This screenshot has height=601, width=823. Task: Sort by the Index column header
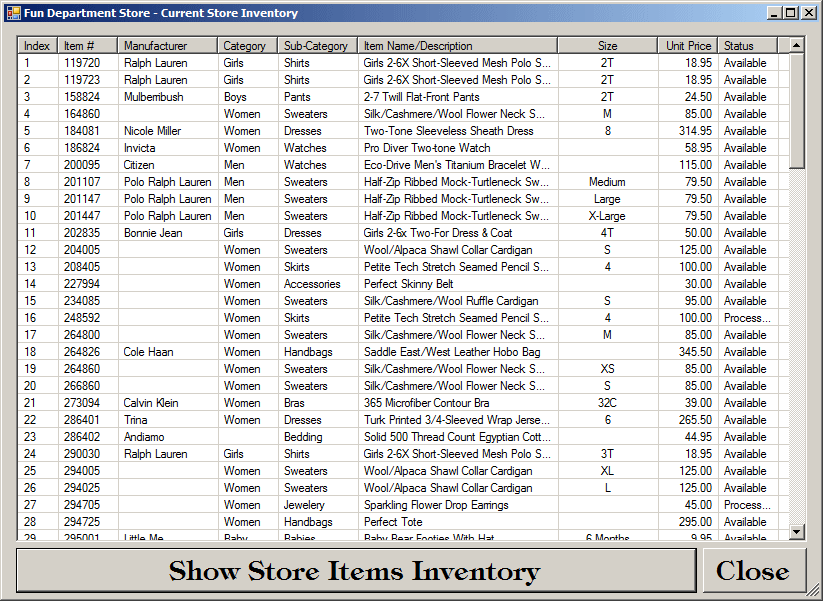point(38,46)
